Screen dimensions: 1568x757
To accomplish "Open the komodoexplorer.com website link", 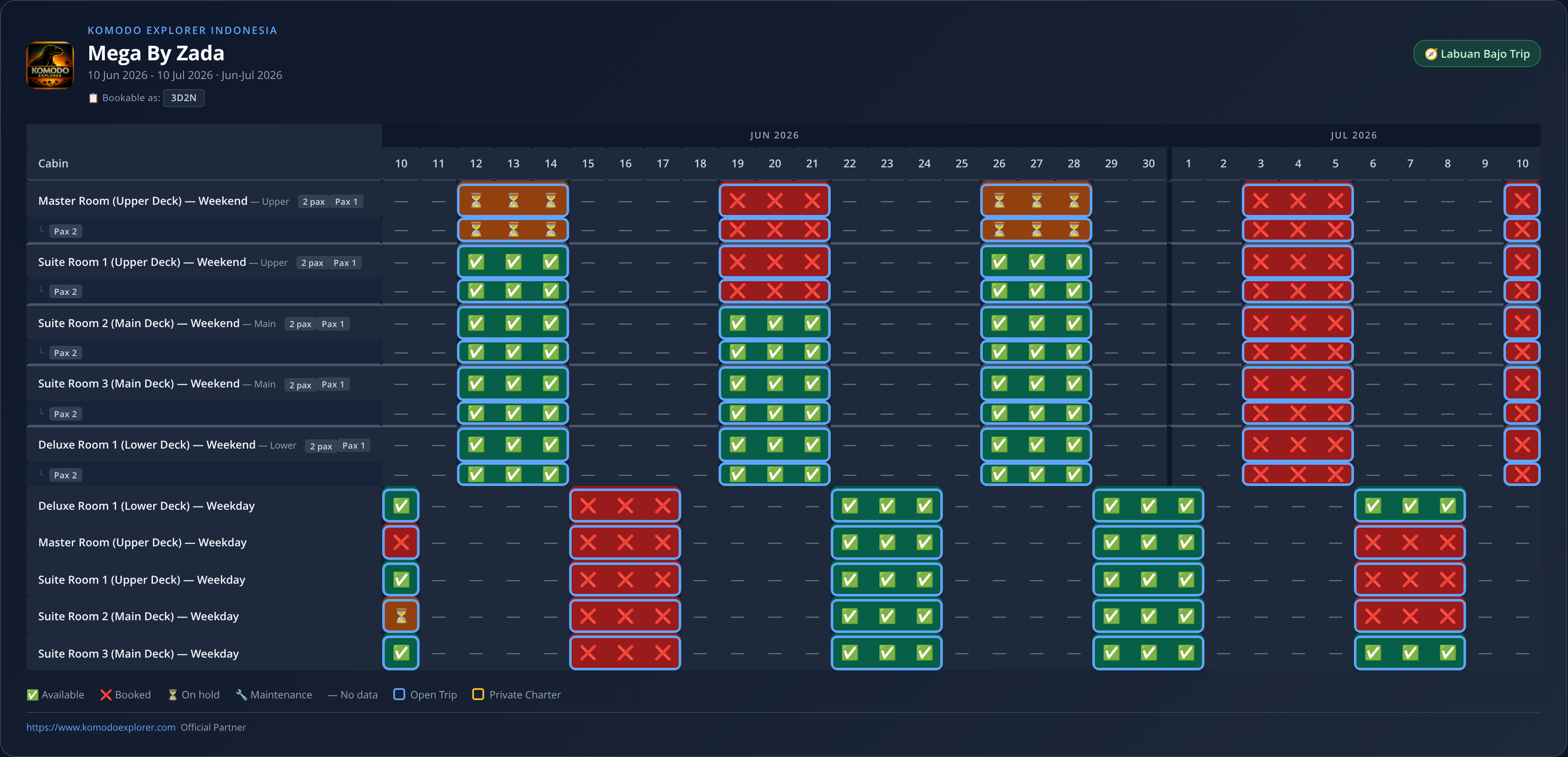I will (x=100, y=727).
